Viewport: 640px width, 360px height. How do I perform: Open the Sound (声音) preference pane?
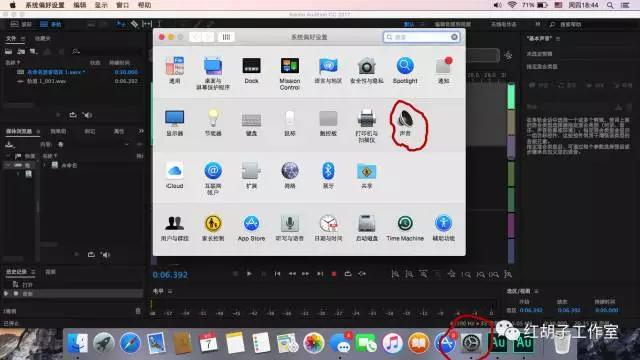[x=405, y=122]
